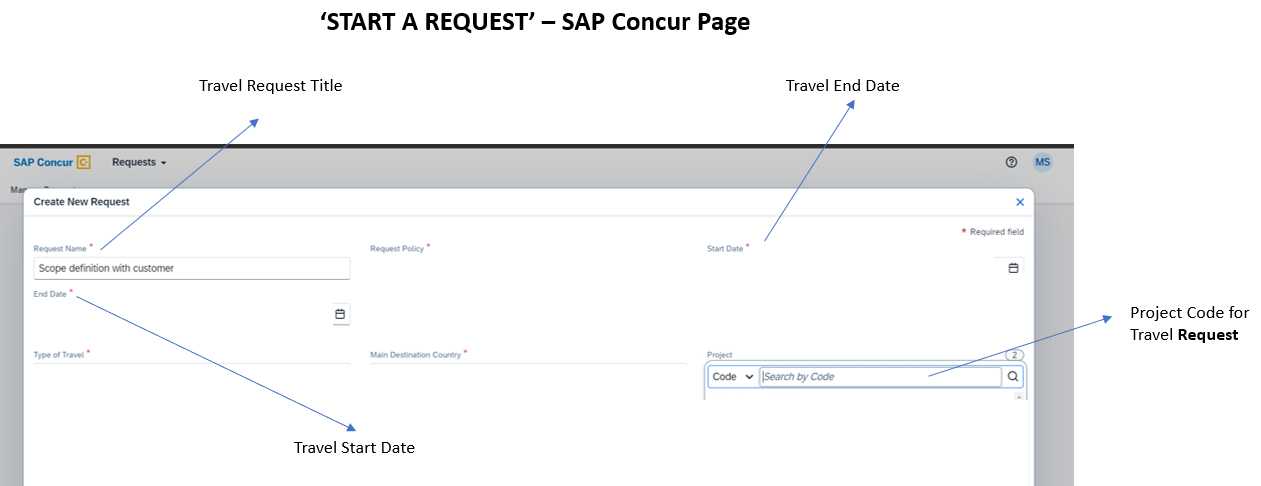Open the End Date calendar picker
Screen dimensions: 1261x486
[340, 314]
